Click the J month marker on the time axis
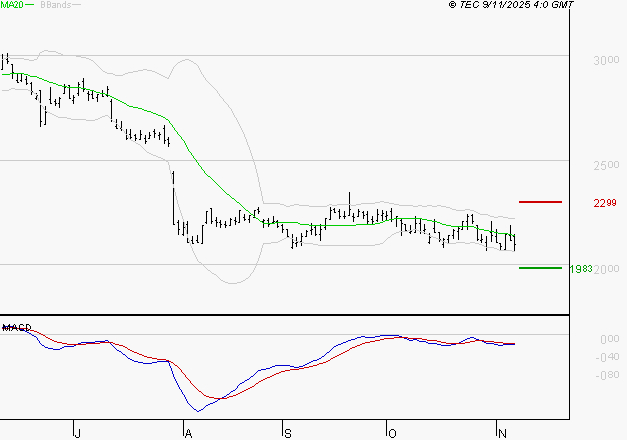The width and height of the screenshot is (627, 440). [x=78, y=433]
